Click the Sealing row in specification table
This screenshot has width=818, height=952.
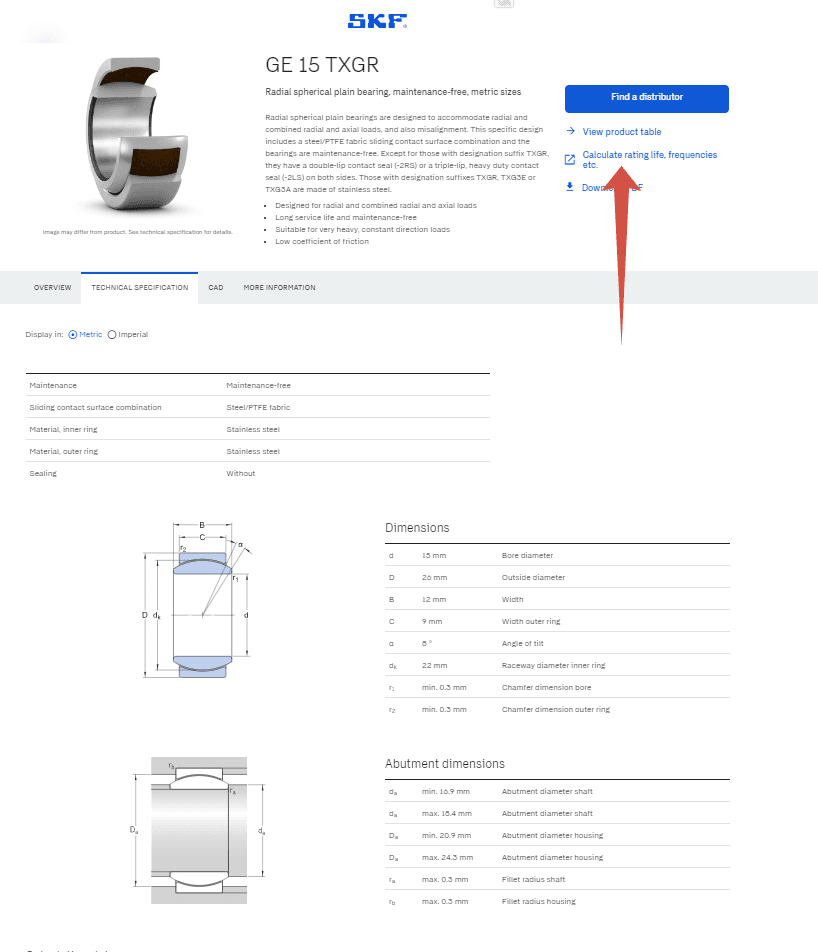257,473
